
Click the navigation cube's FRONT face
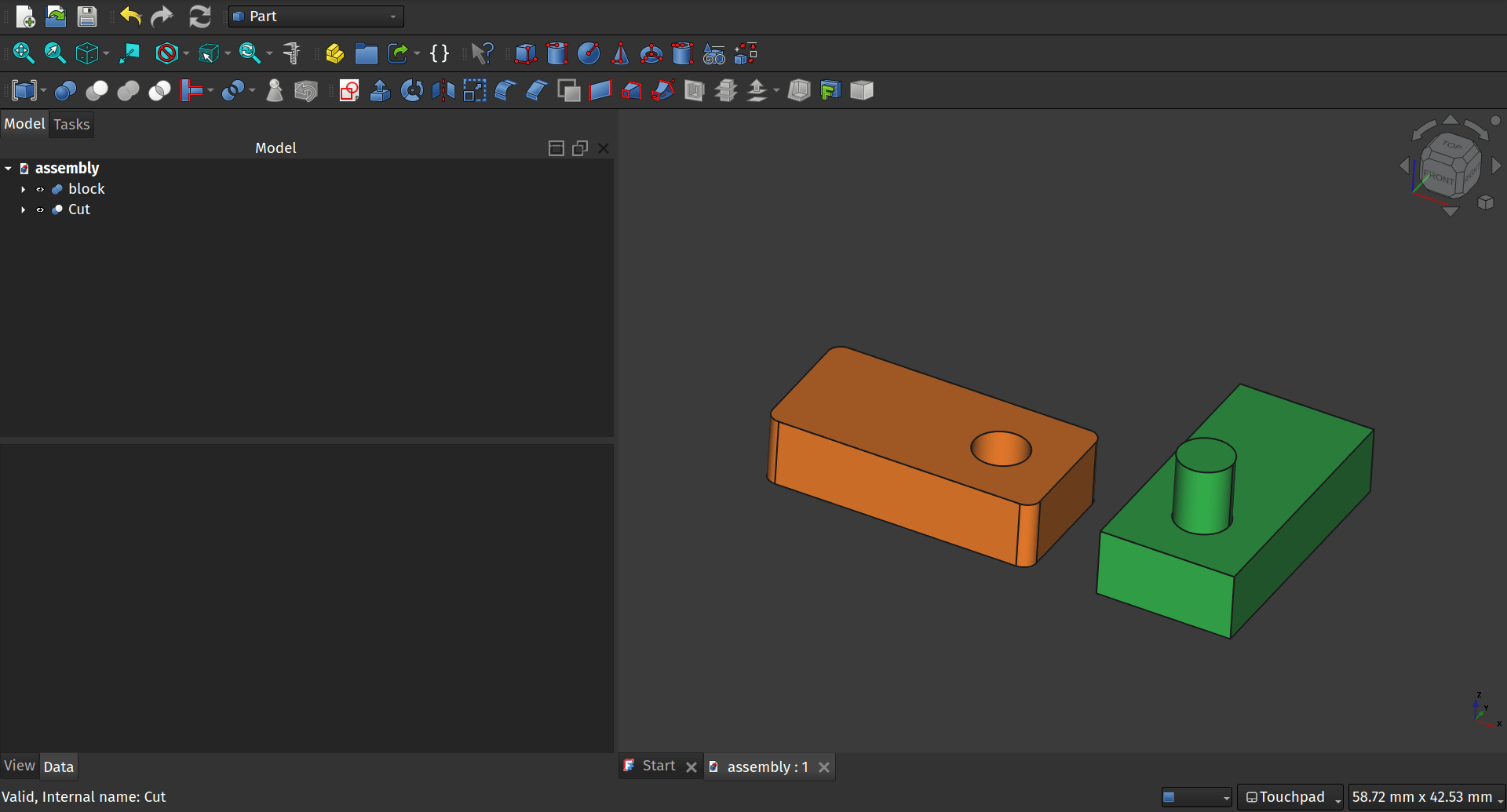(1438, 178)
